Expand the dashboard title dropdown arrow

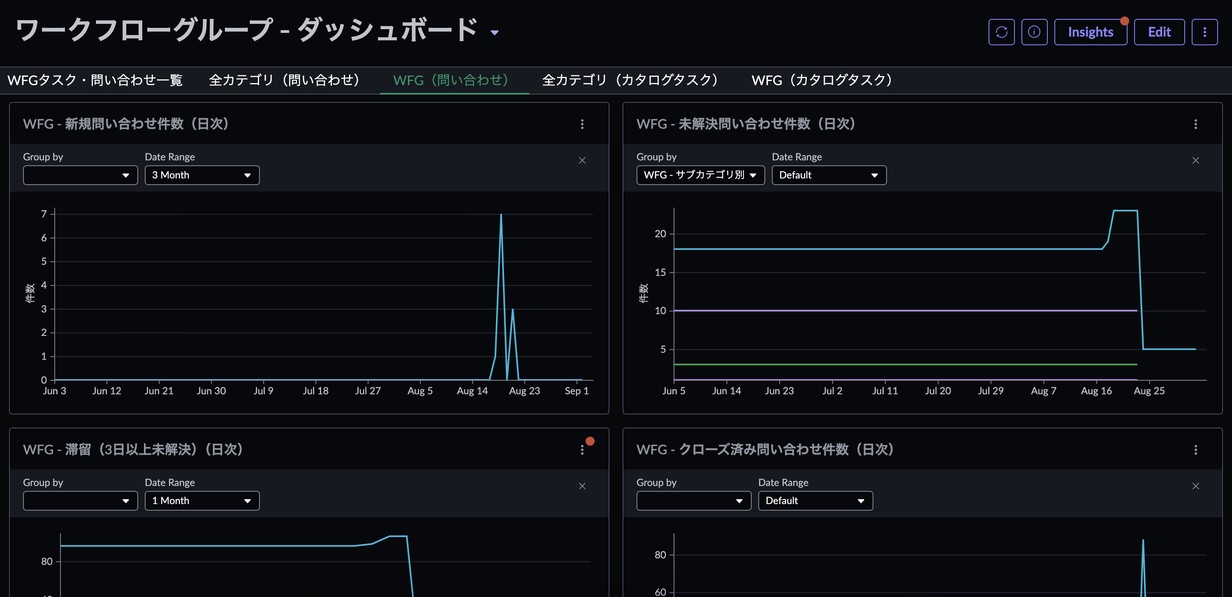pyautogui.click(x=494, y=33)
